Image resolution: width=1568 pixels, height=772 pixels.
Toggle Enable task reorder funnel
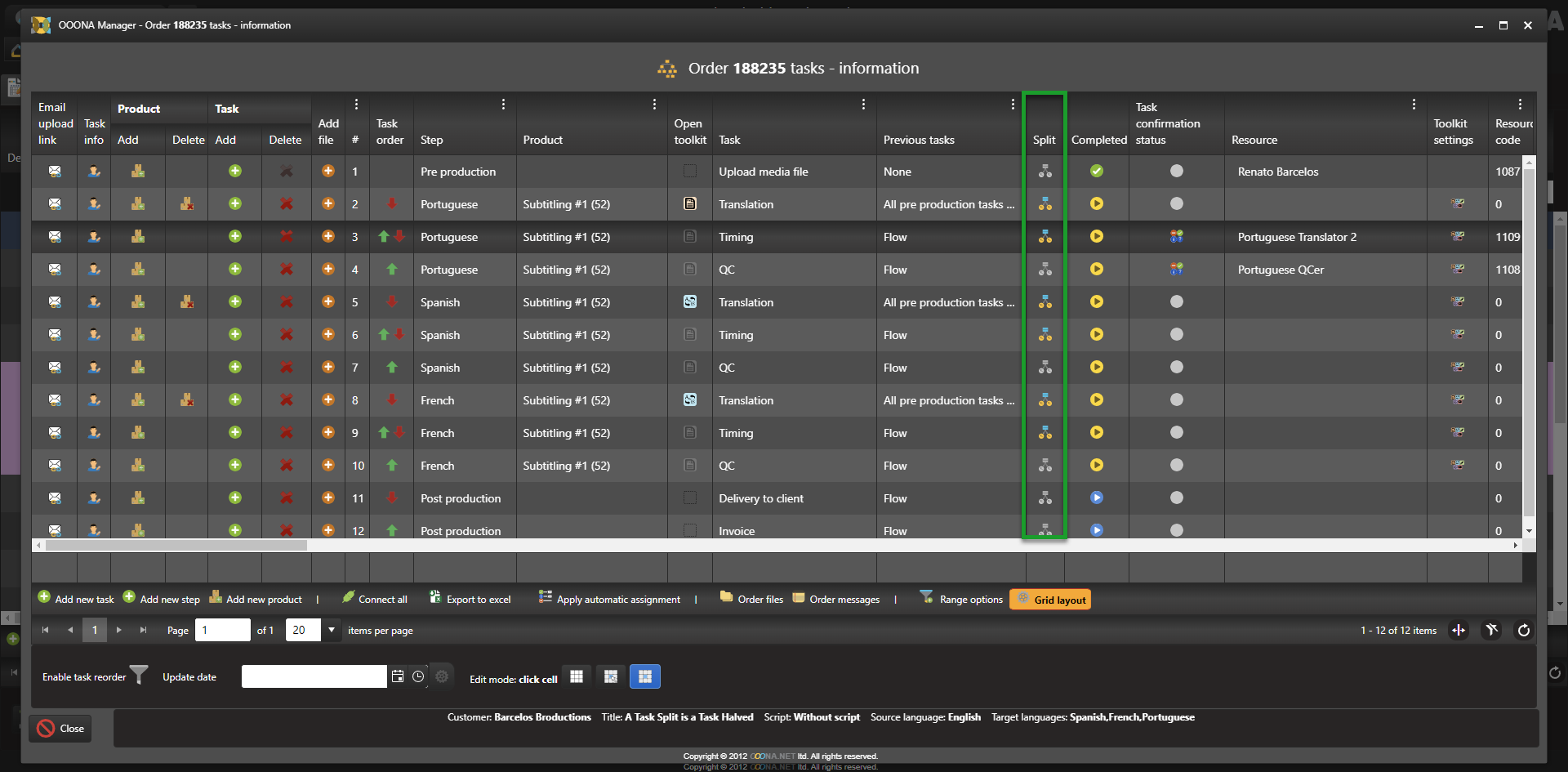point(139,675)
